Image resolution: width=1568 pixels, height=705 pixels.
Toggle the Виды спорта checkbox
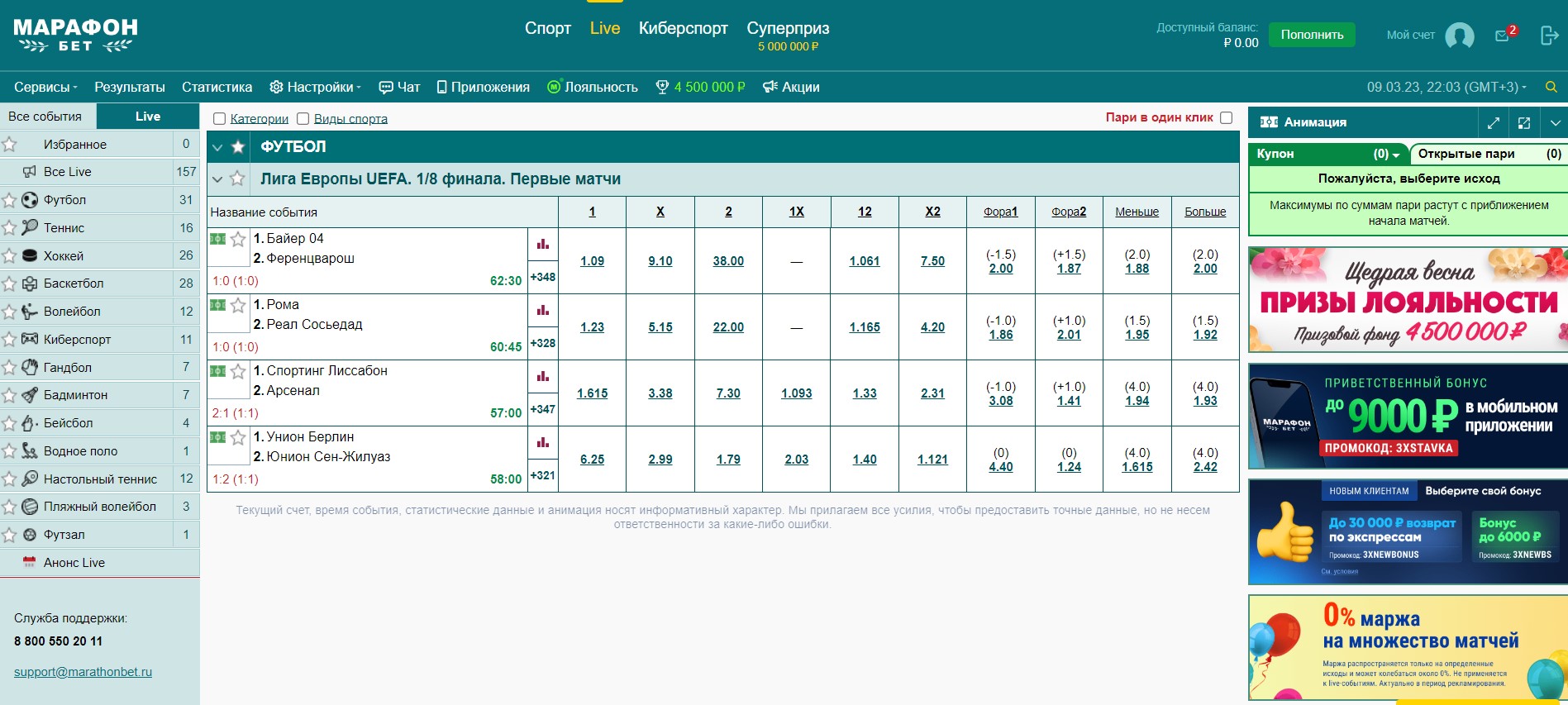point(303,119)
